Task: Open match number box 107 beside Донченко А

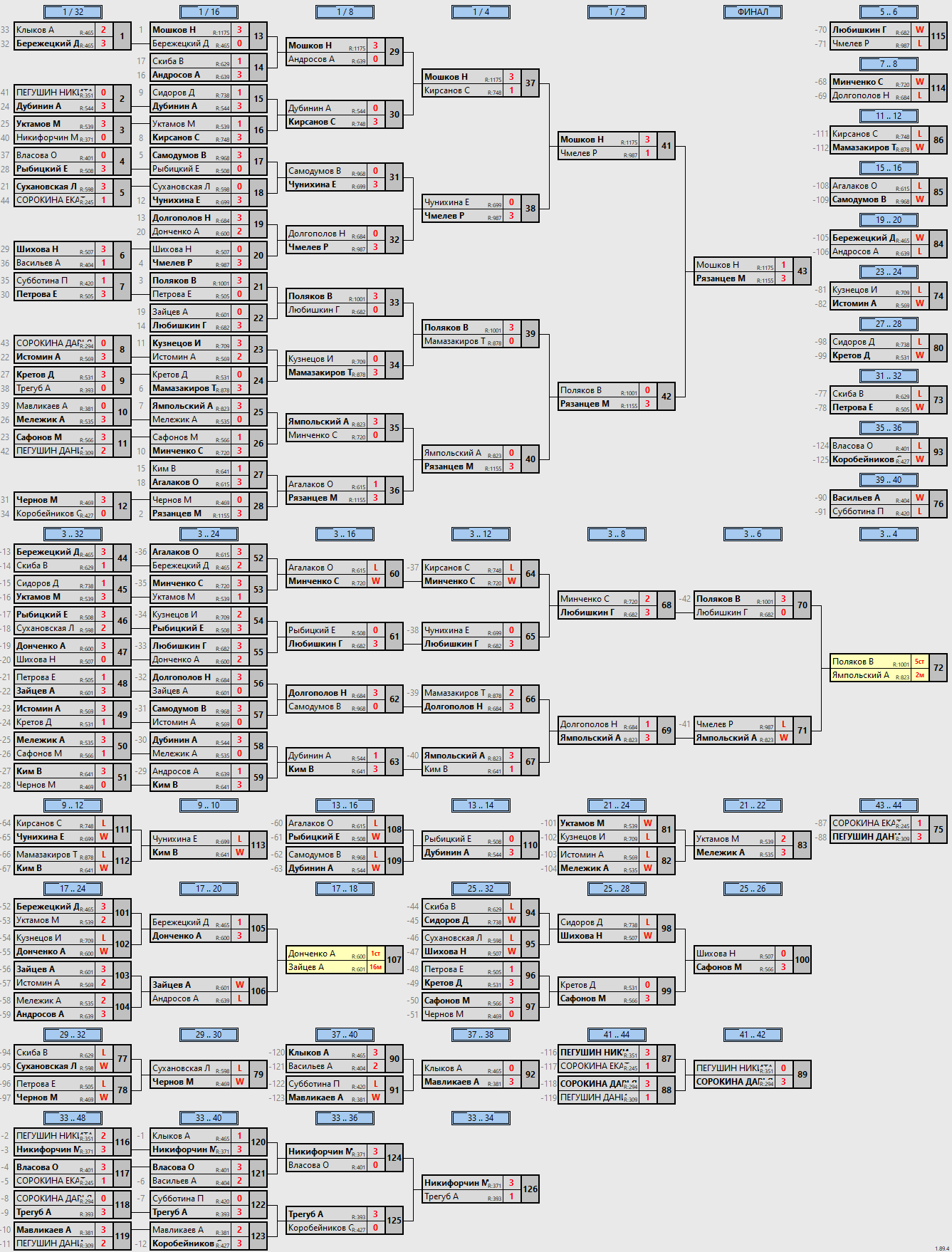Action: pyautogui.click(x=394, y=960)
